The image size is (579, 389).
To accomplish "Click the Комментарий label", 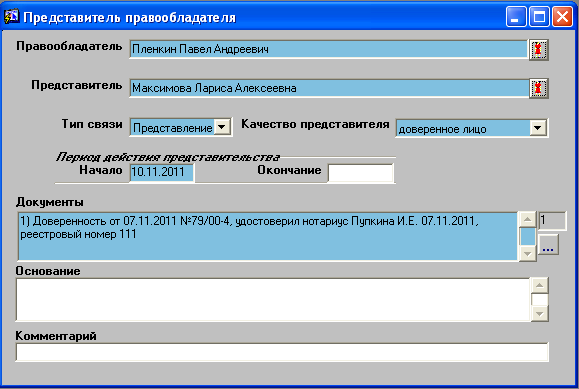I will pyautogui.click(x=56, y=336).
